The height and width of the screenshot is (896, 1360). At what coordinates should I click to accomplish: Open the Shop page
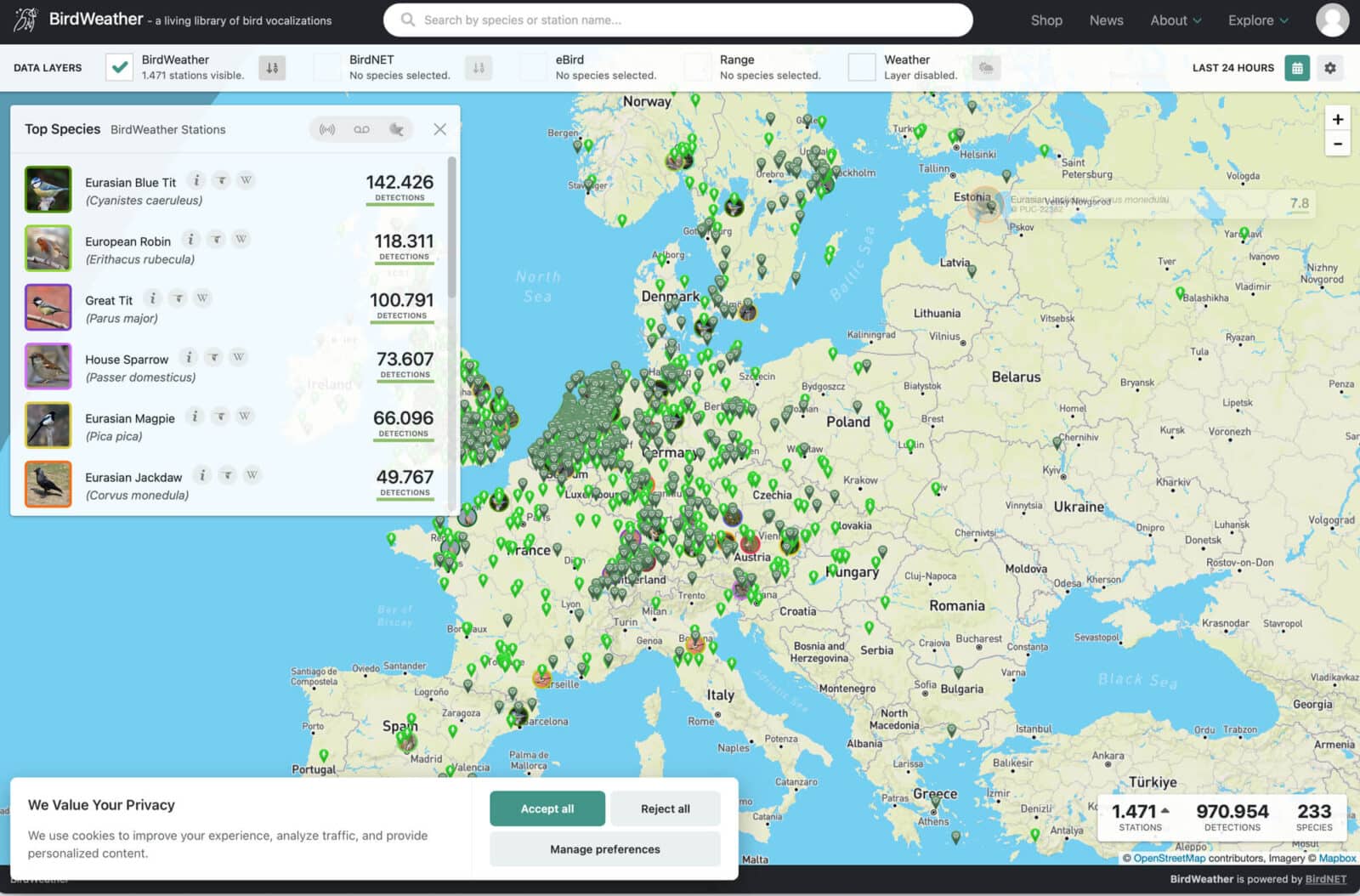(1046, 20)
